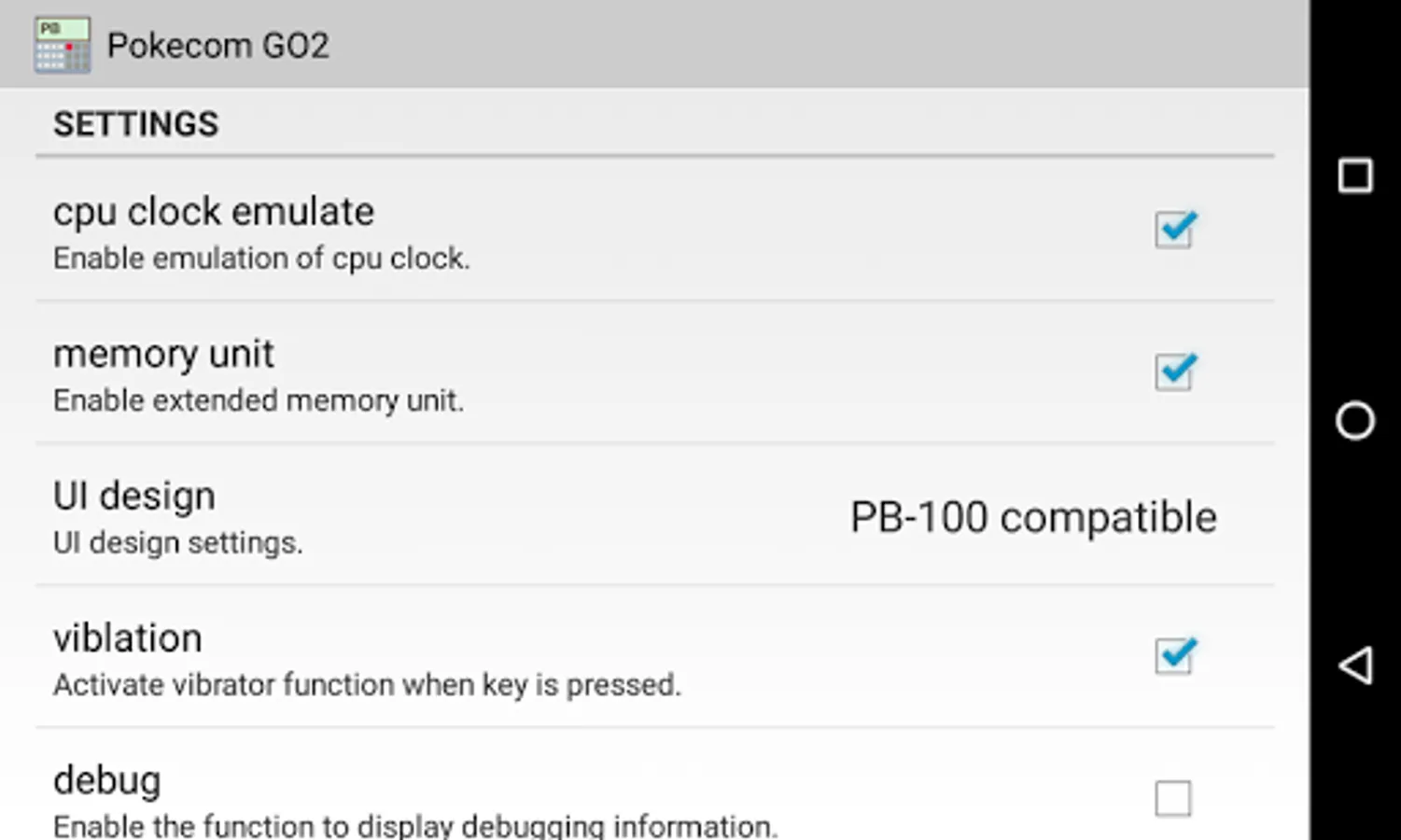The image size is (1401, 840).
Task: Click the Pokecom GO2 title text
Action: pos(217,45)
